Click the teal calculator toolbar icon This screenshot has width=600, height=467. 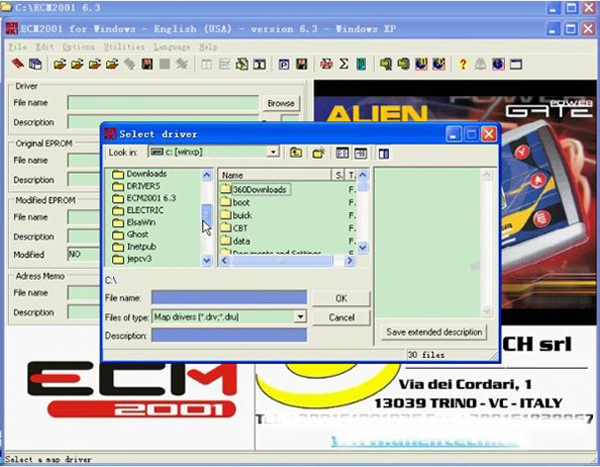(361, 64)
